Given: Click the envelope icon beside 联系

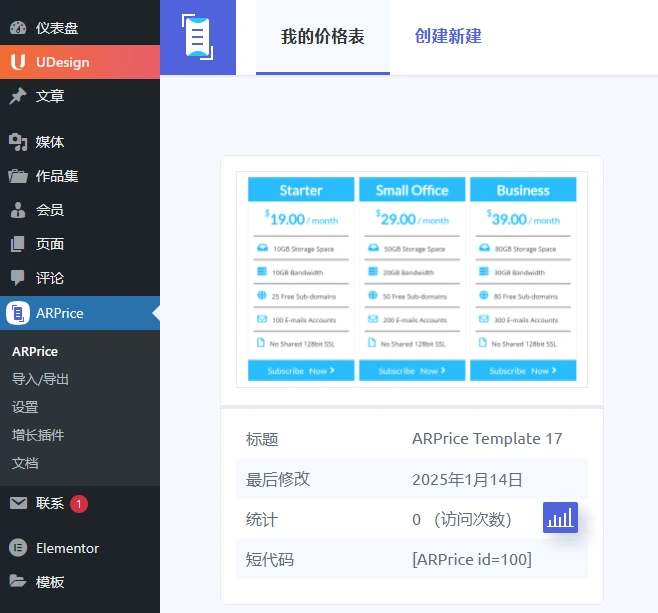Looking at the screenshot, I should pos(18,503).
